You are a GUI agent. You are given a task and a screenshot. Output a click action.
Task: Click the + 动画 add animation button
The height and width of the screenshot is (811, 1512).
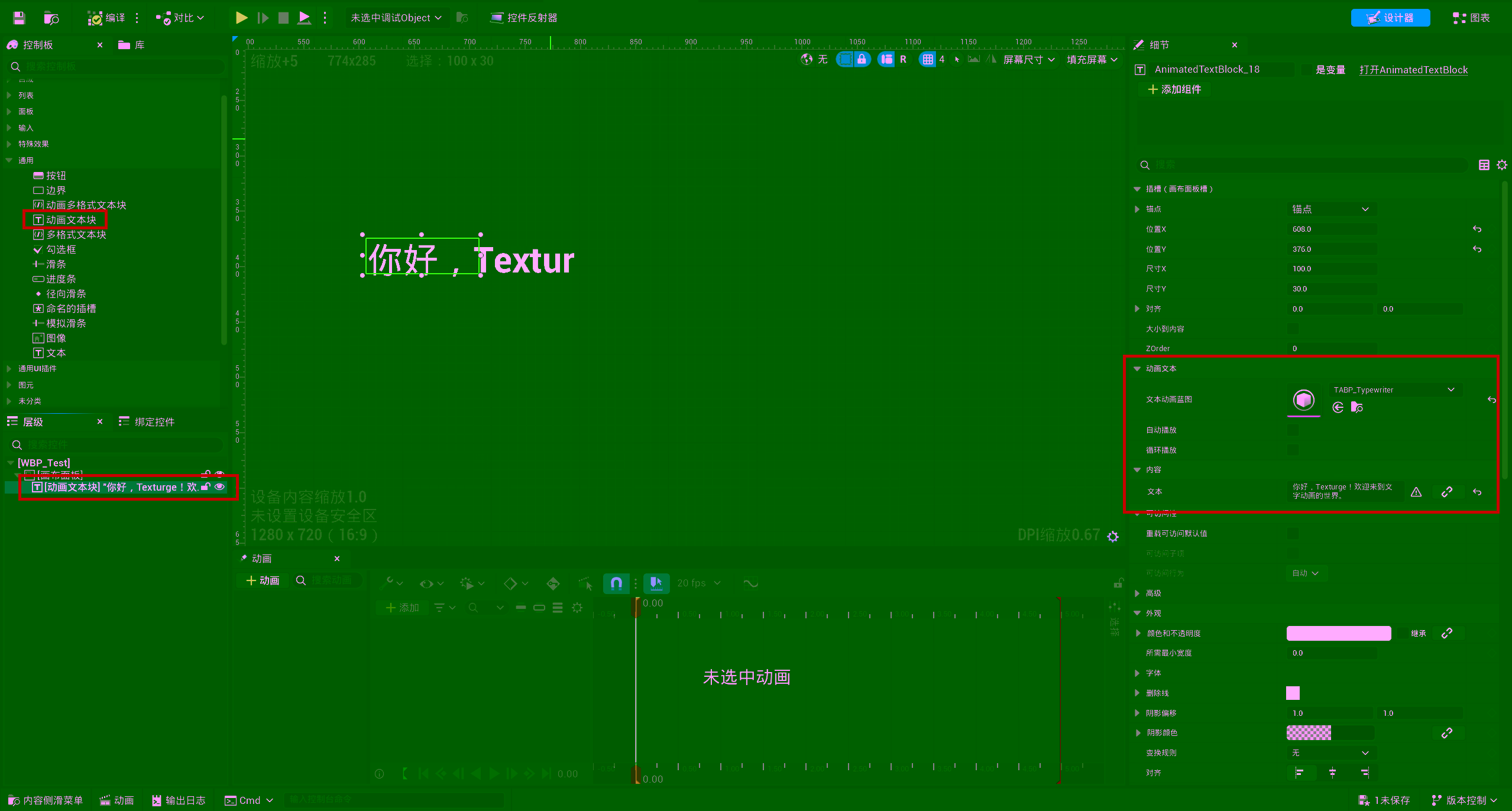(263, 580)
